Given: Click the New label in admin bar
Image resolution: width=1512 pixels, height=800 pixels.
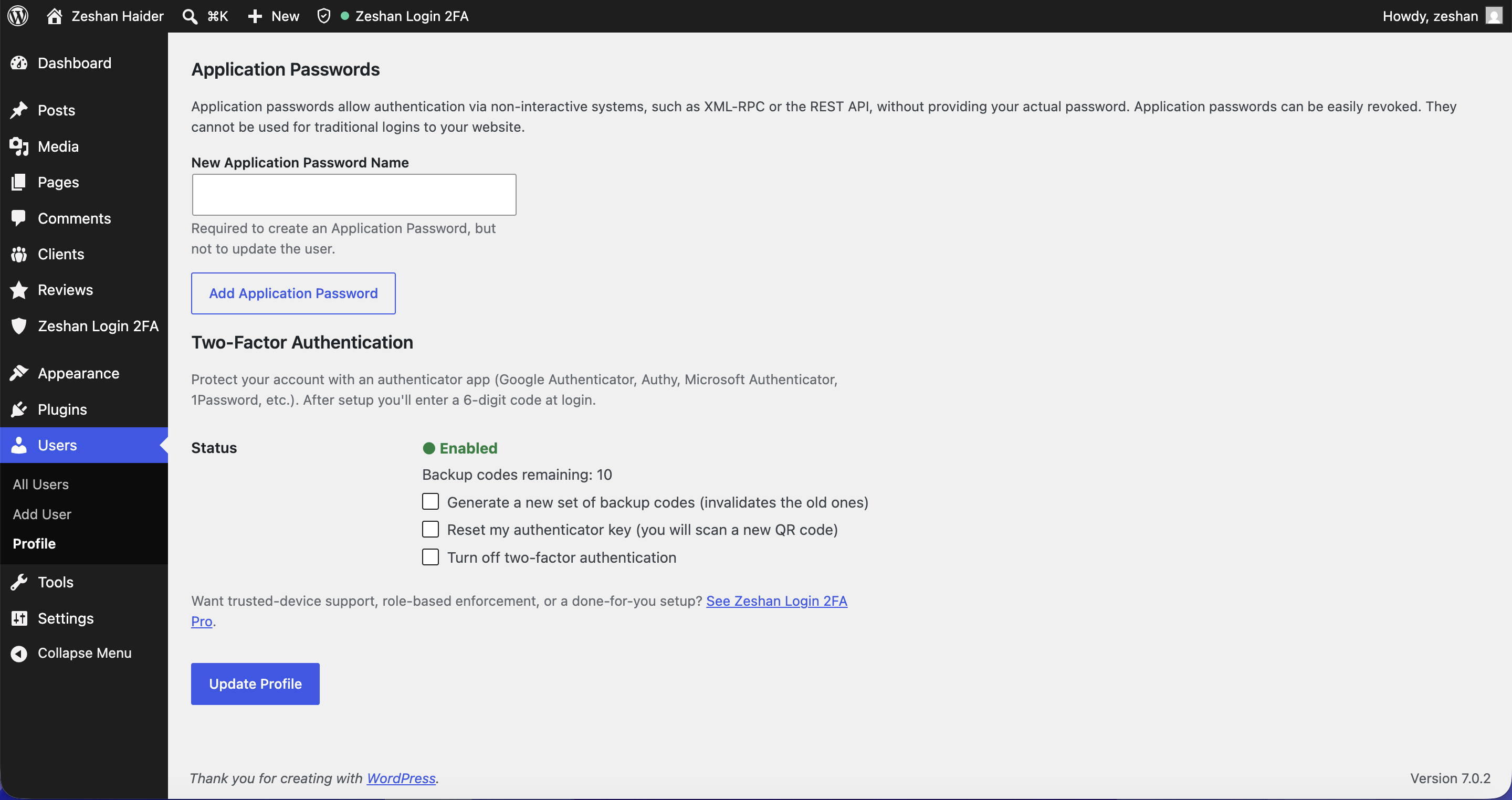Looking at the screenshot, I should [x=285, y=16].
